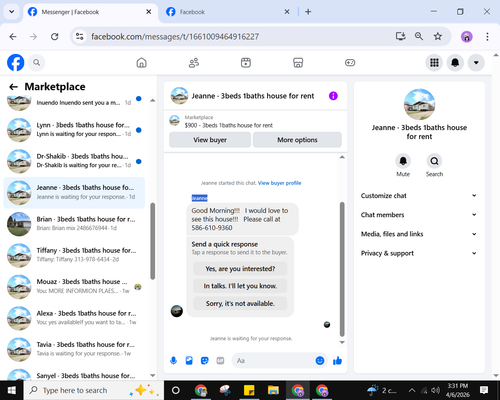Choose a GIF icon
The height and width of the screenshot is (400, 500).
pyautogui.click(x=220, y=360)
